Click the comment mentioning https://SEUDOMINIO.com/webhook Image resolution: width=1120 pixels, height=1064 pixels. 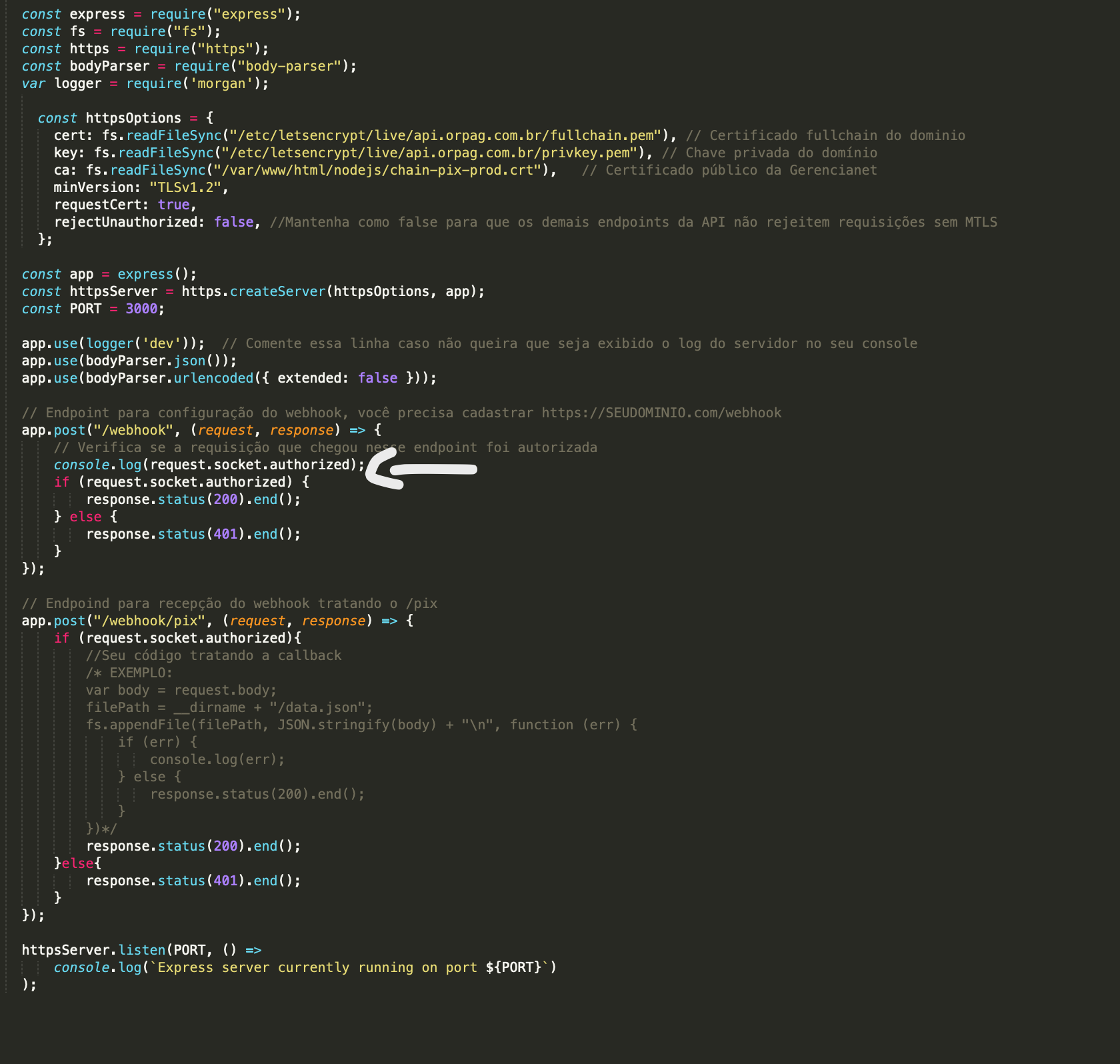pos(401,413)
